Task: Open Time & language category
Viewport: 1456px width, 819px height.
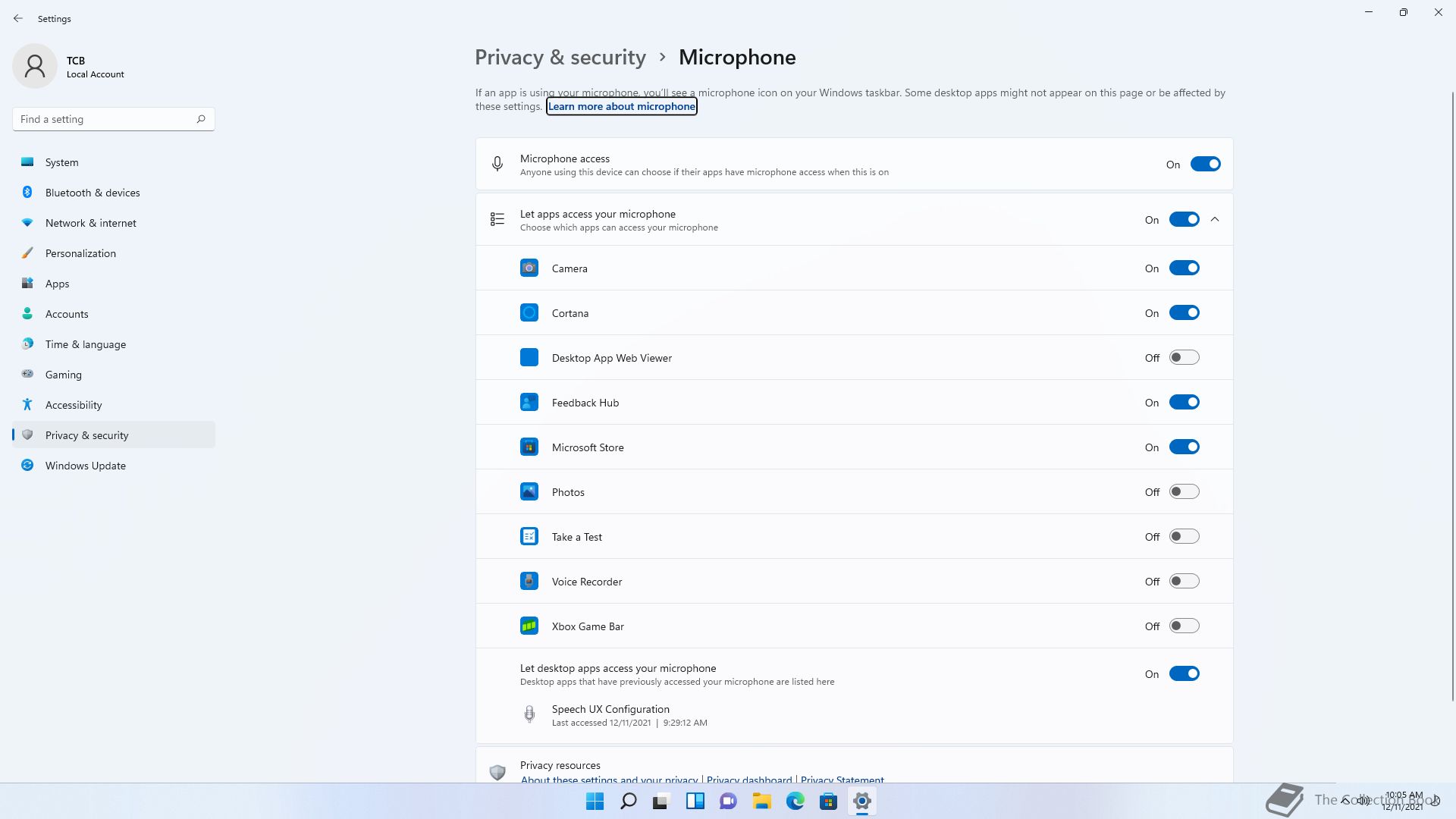Action: [x=114, y=344]
